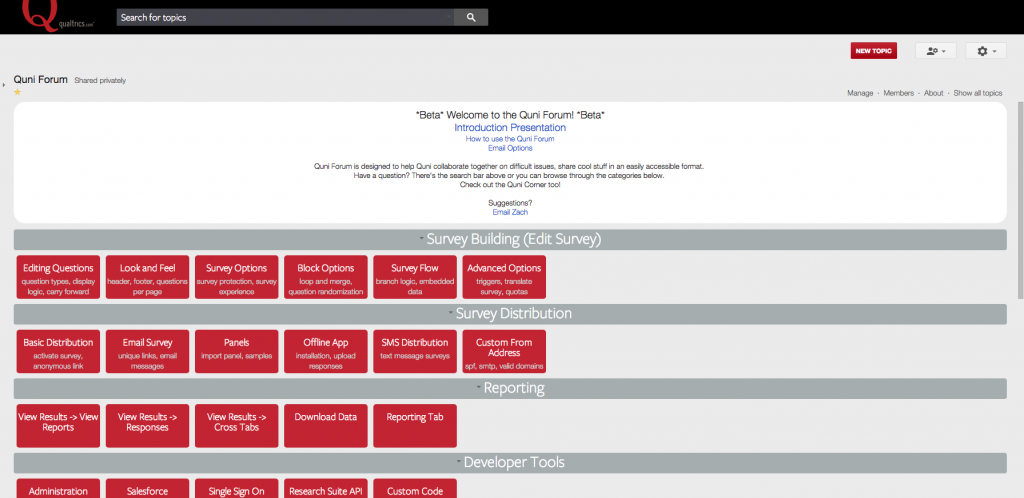
Task: Open View Results -> View Reports
Action: pos(58,426)
